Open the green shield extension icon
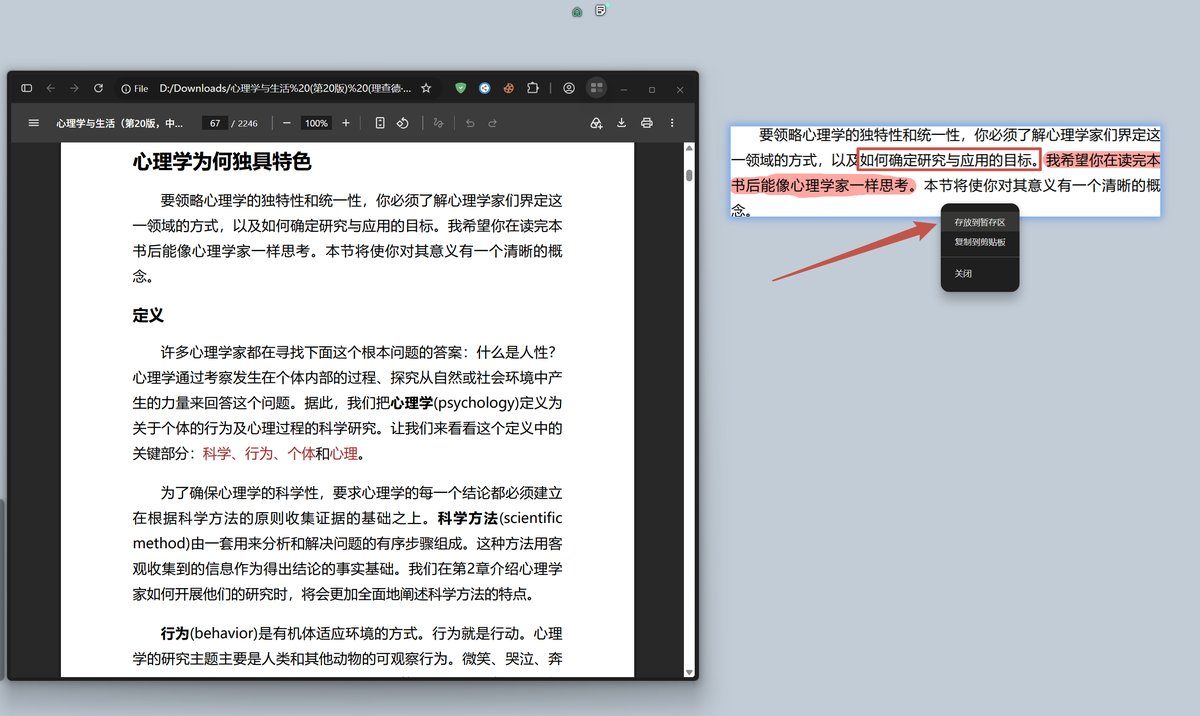The height and width of the screenshot is (716, 1200). (461, 88)
